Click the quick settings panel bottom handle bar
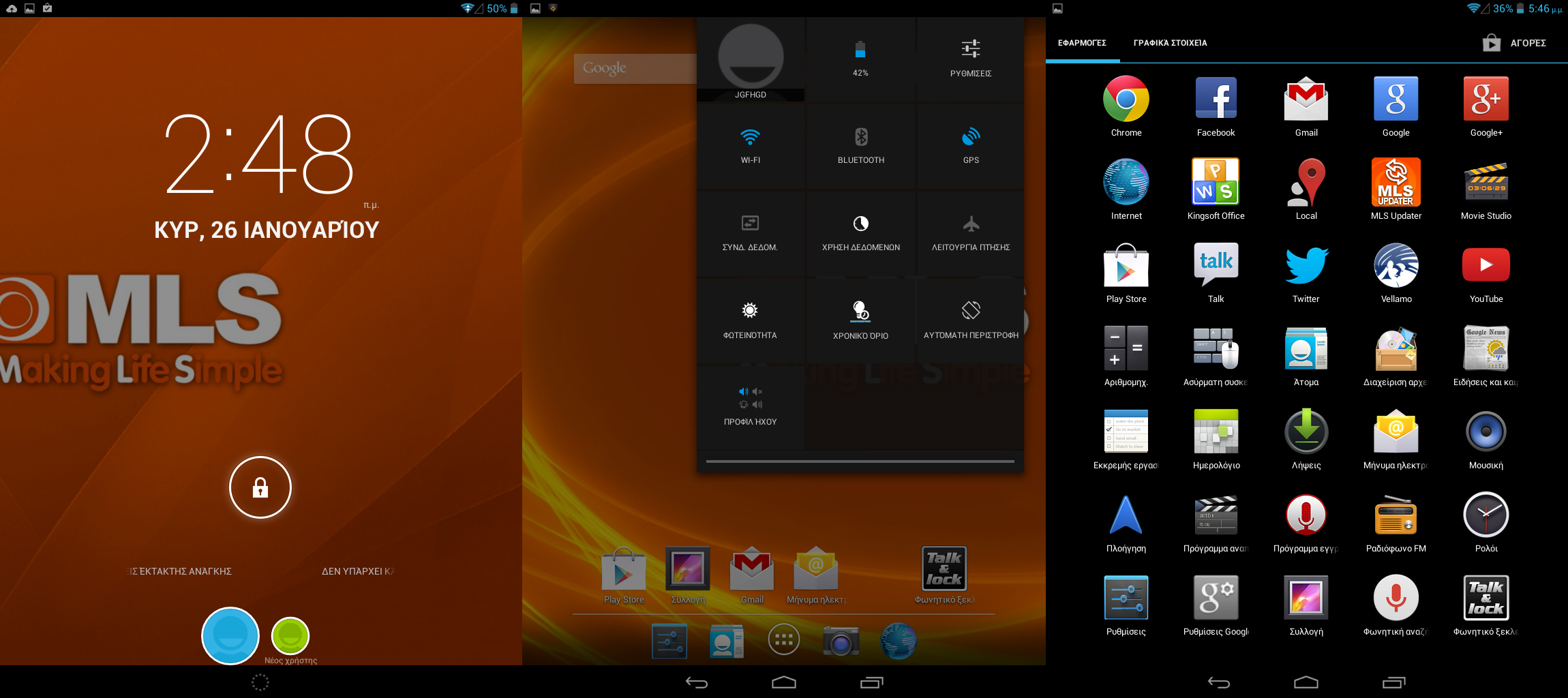Screen dimensions: 1568x698 coord(860,461)
